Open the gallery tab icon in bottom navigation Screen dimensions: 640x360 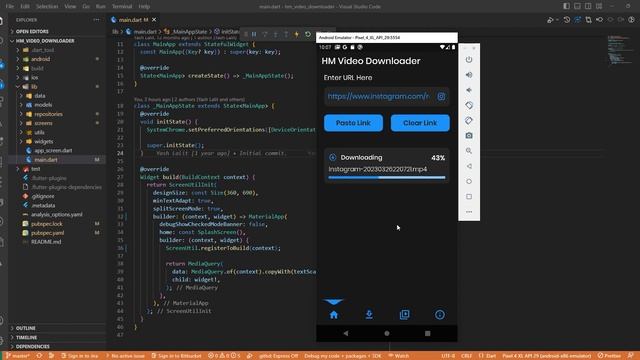[x=404, y=314]
